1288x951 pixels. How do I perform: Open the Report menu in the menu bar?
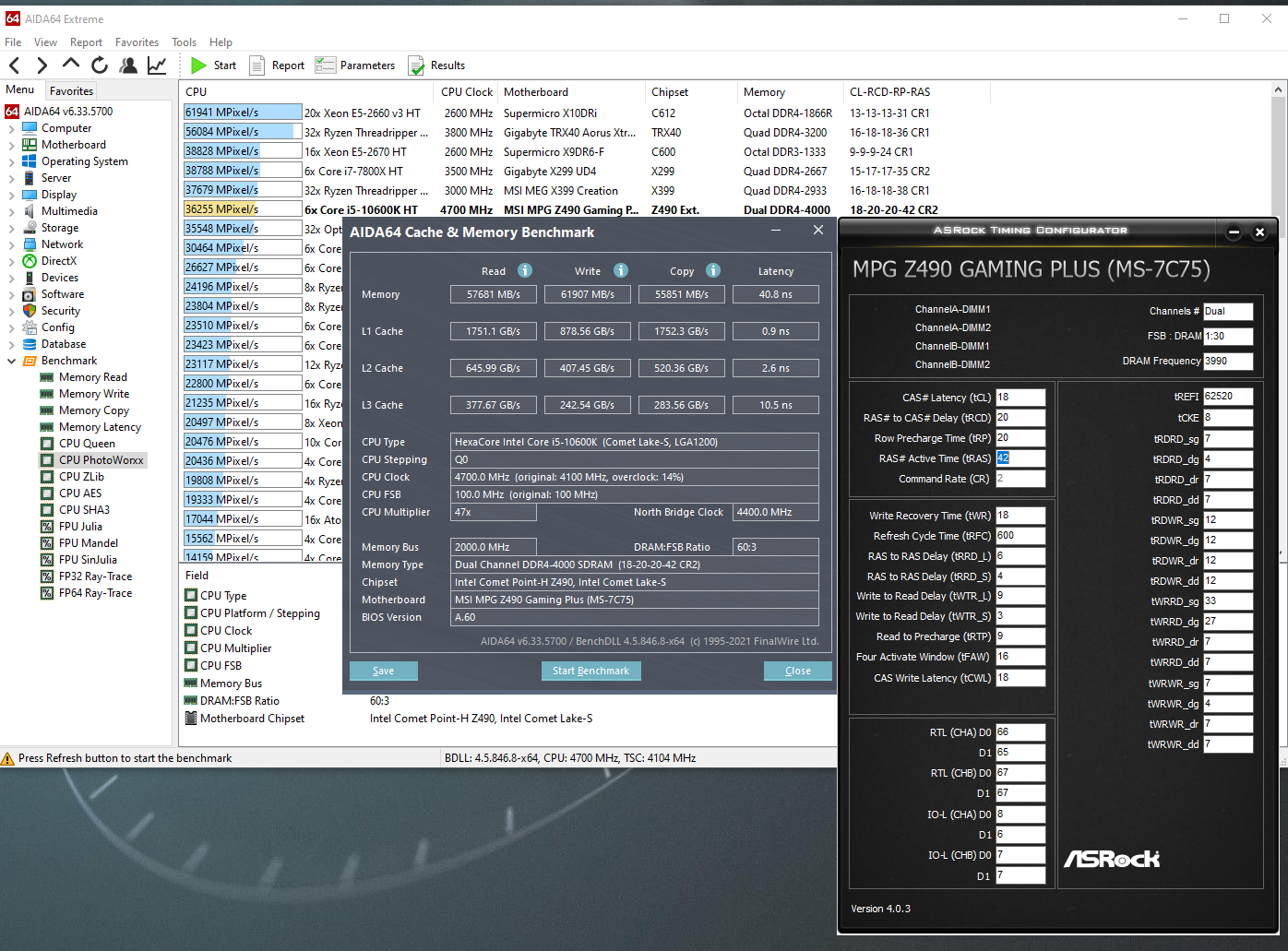[86, 42]
